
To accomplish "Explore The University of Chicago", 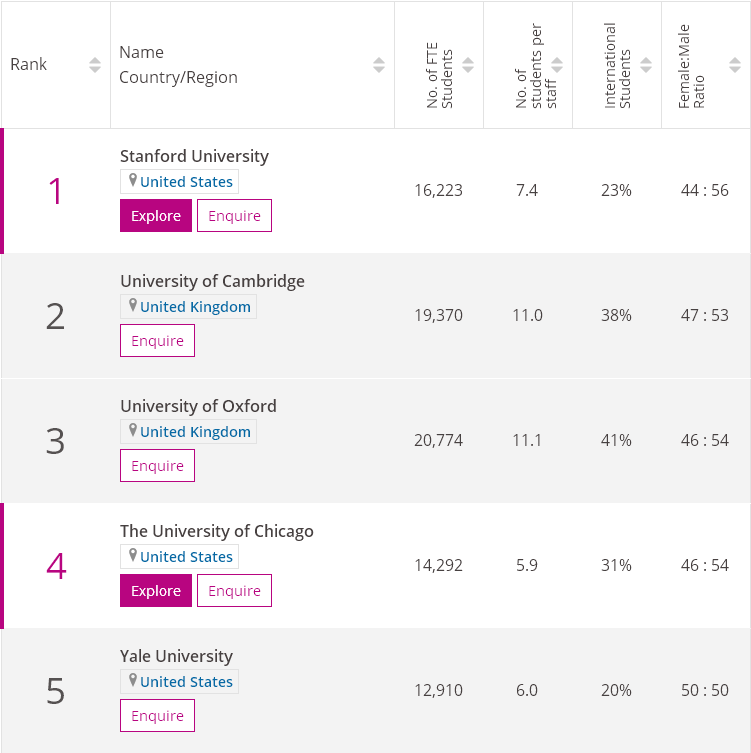I will point(156,591).
